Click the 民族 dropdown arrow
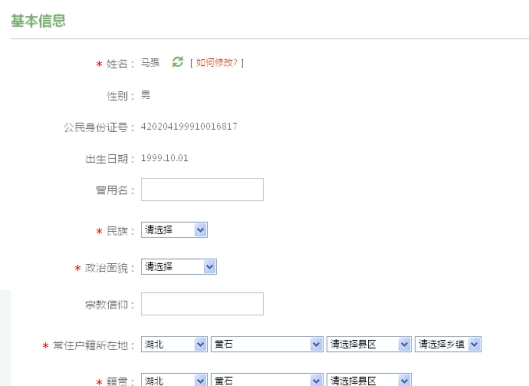 [x=201, y=230]
